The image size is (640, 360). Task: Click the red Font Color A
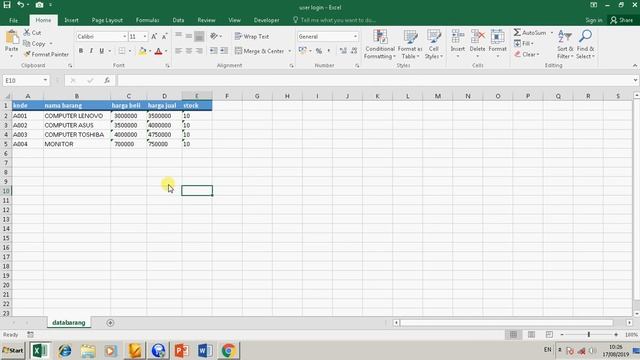tap(159, 51)
